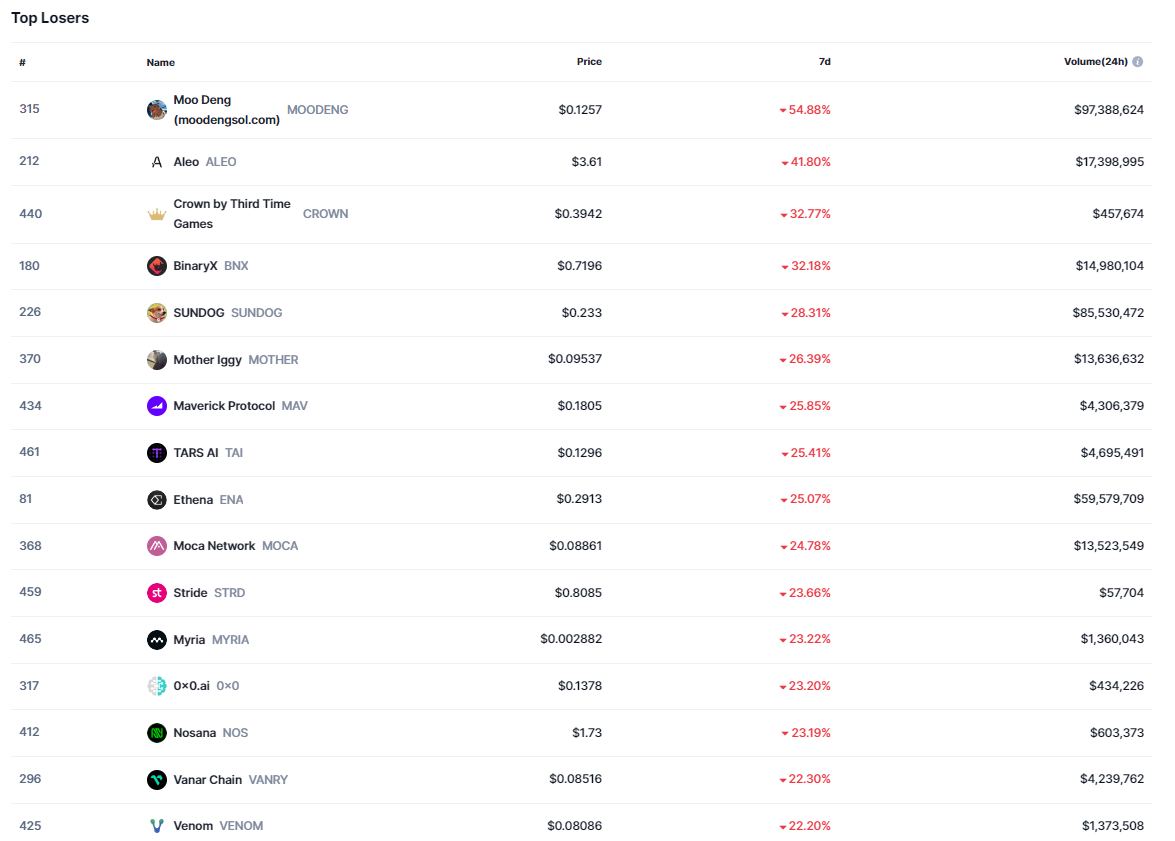The height and width of the screenshot is (841, 1175).
Task: Click the Maverick Protocol purple icon
Action: [x=156, y=406]
